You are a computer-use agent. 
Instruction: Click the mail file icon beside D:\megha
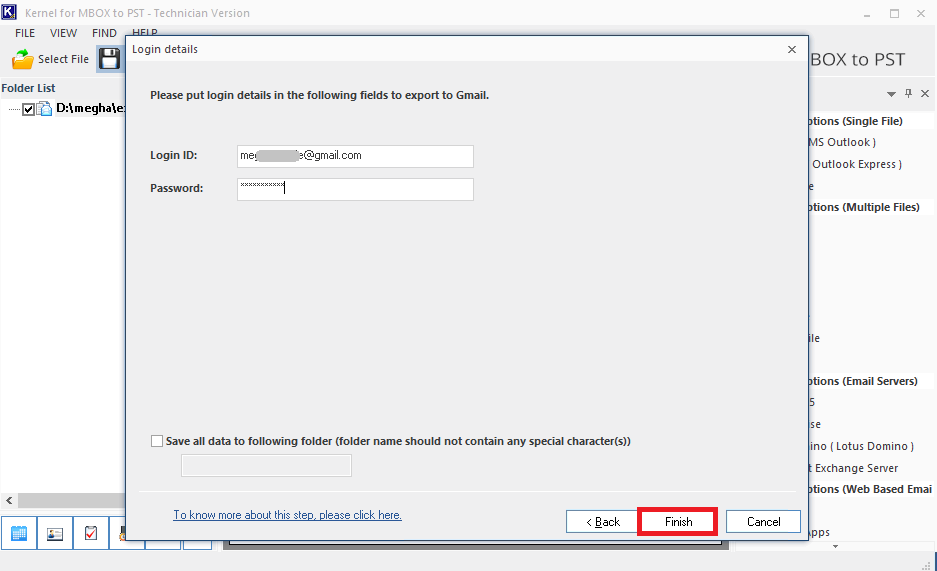(44, 109)
